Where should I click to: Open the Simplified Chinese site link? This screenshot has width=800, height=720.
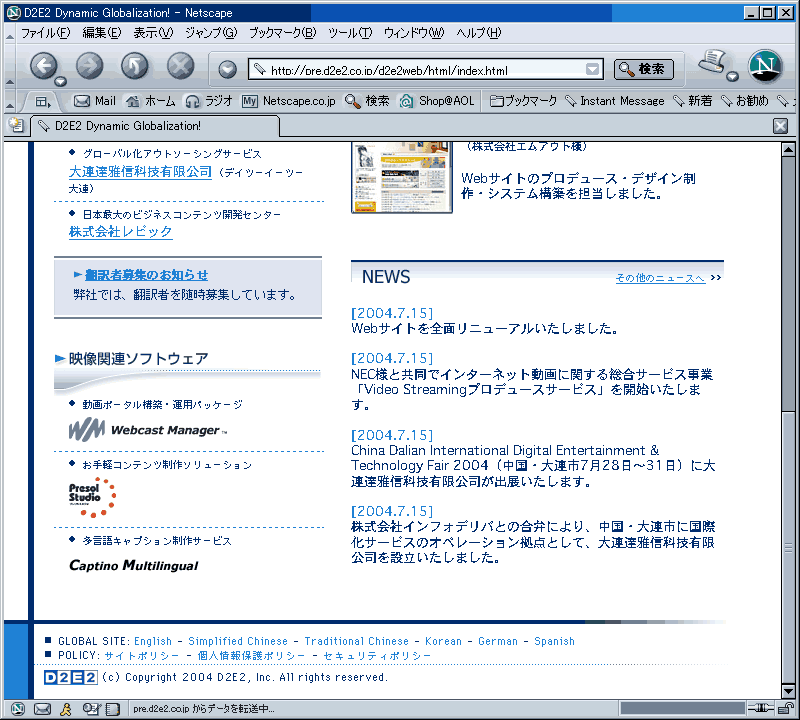[238, 641]
